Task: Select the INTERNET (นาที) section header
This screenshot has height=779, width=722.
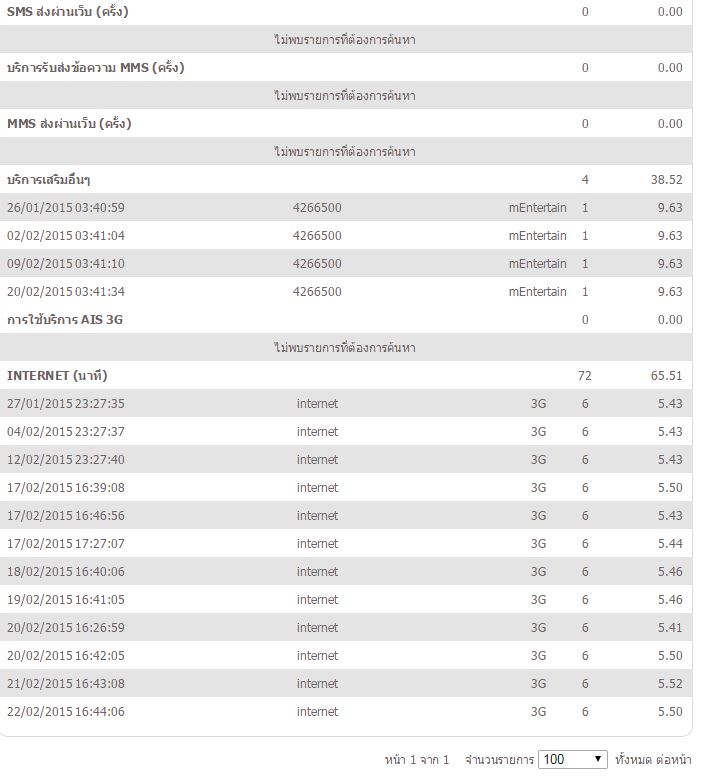Action: [x=346, y=375]
